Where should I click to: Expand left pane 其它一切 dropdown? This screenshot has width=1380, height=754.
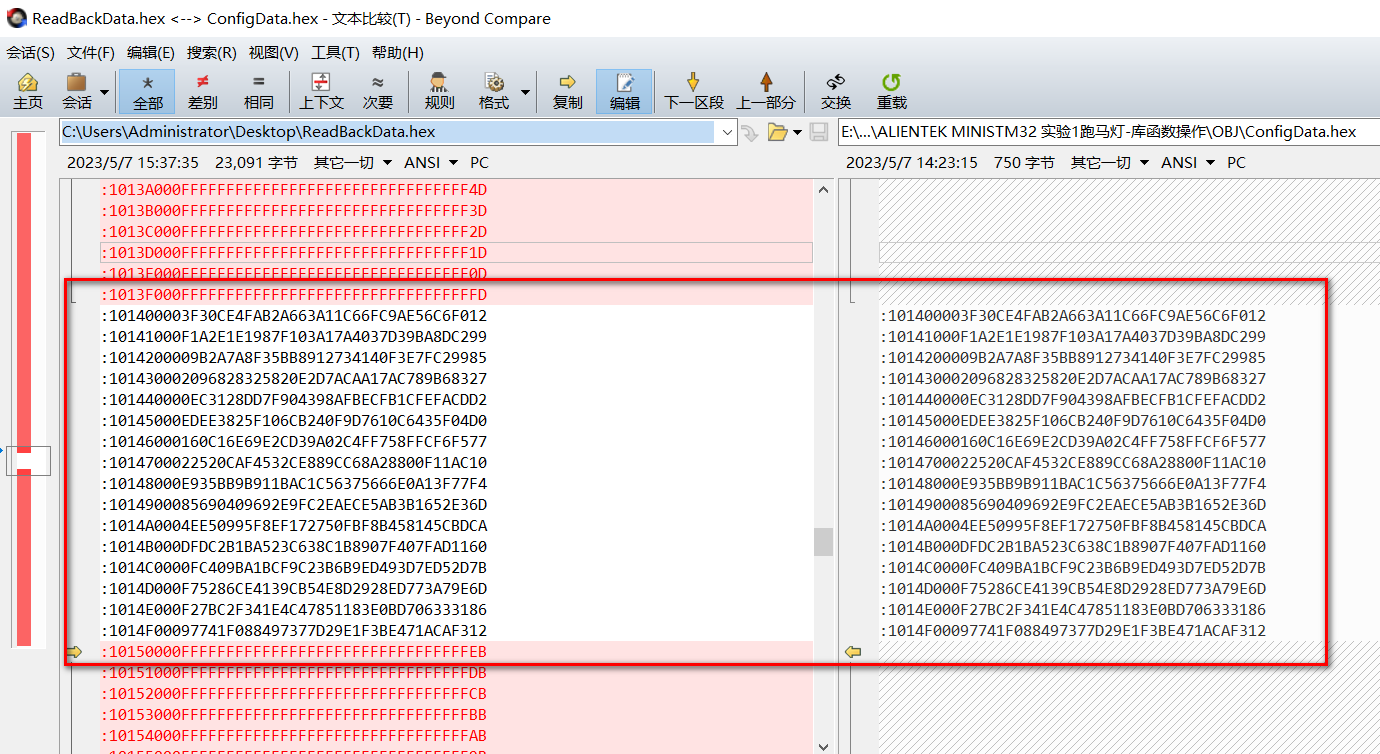coord(355,162)
